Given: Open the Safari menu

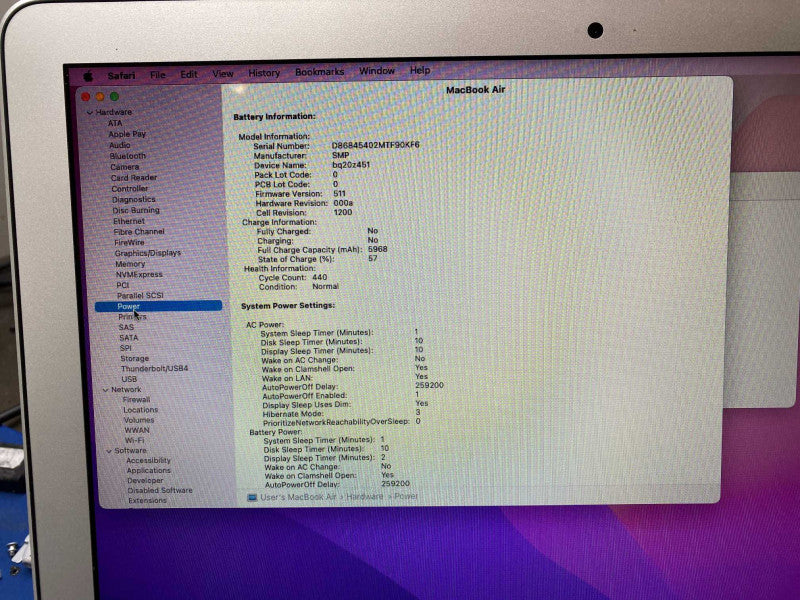Looking at the screenshot, I should [121, 76].
